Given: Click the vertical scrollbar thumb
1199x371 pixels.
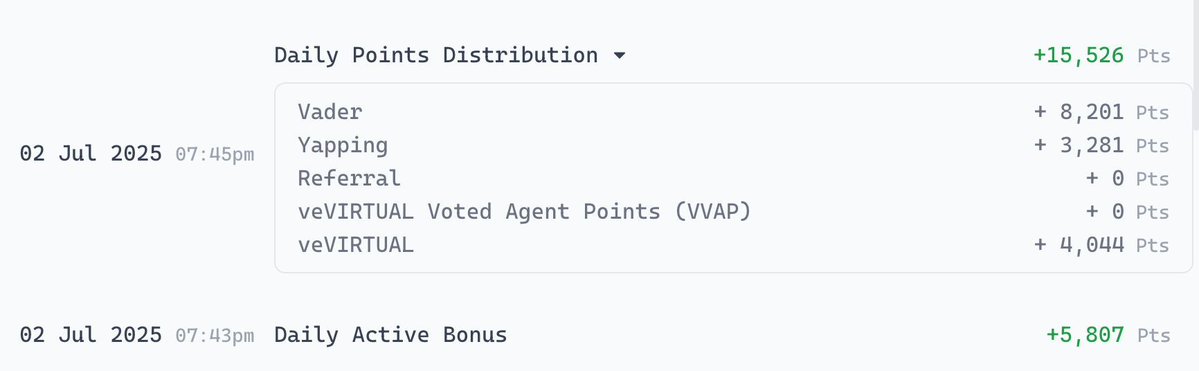Looking at the screenshot, I should [x=1195, y=65].
